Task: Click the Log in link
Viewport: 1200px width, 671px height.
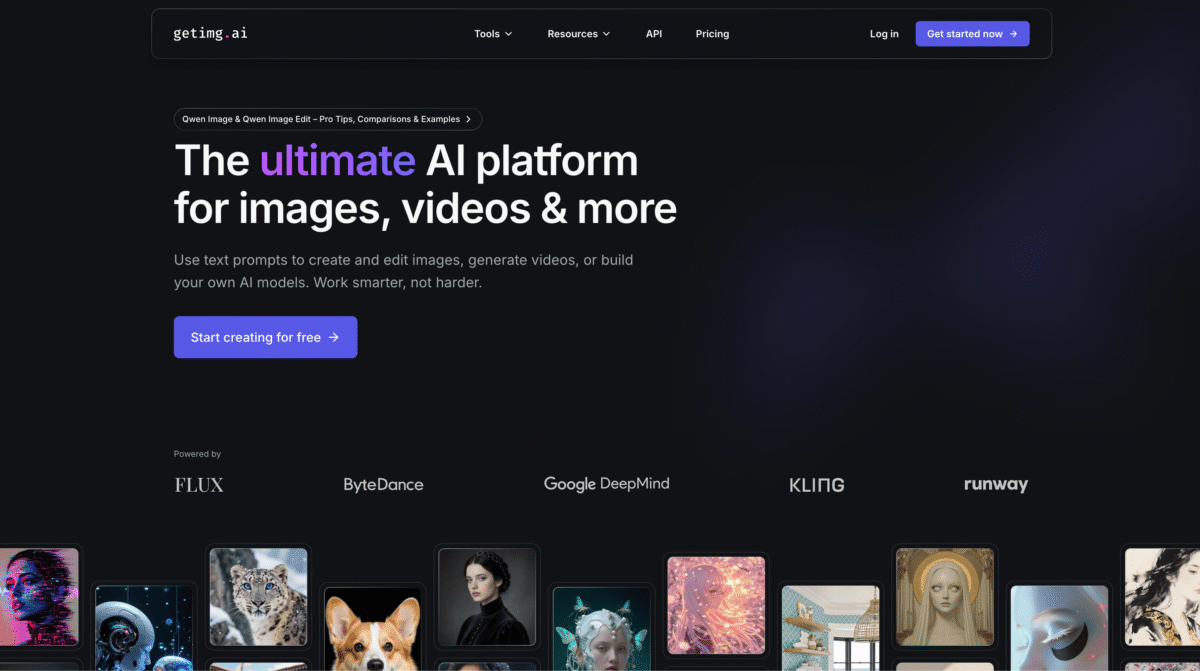Action: 884,34
